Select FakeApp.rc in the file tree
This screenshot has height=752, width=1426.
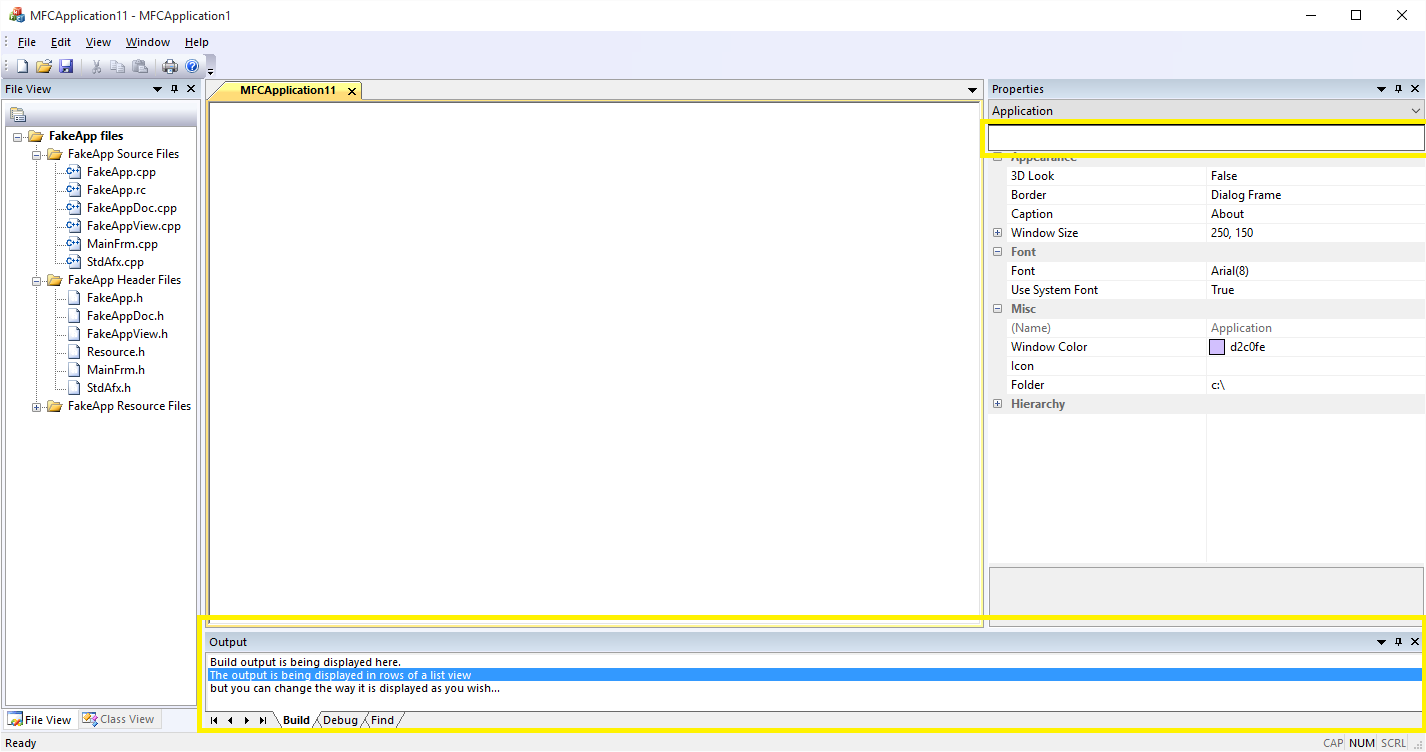pos(116,190)
